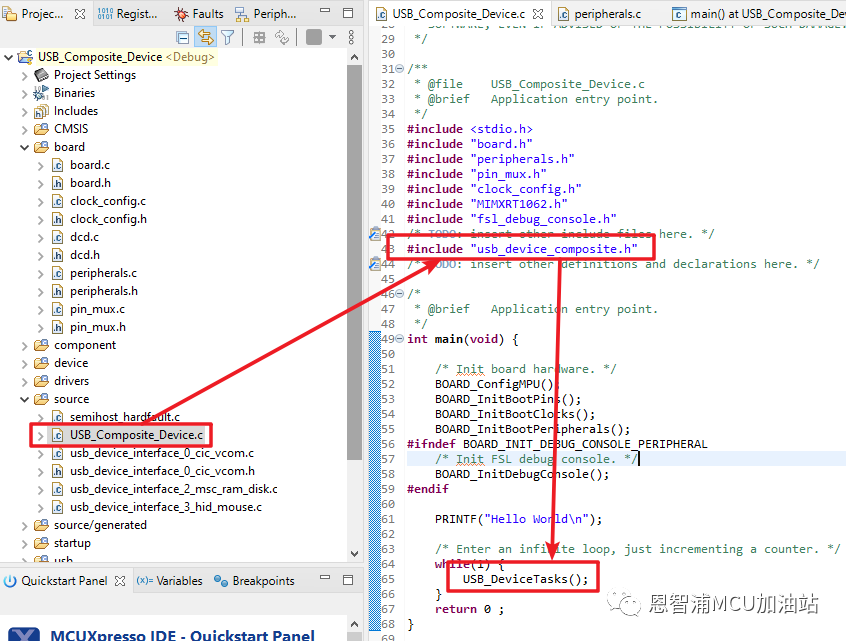Open dropdown arrow beside gray square
Viewport: 846px width, 641px height.
[x=332, y=37]
